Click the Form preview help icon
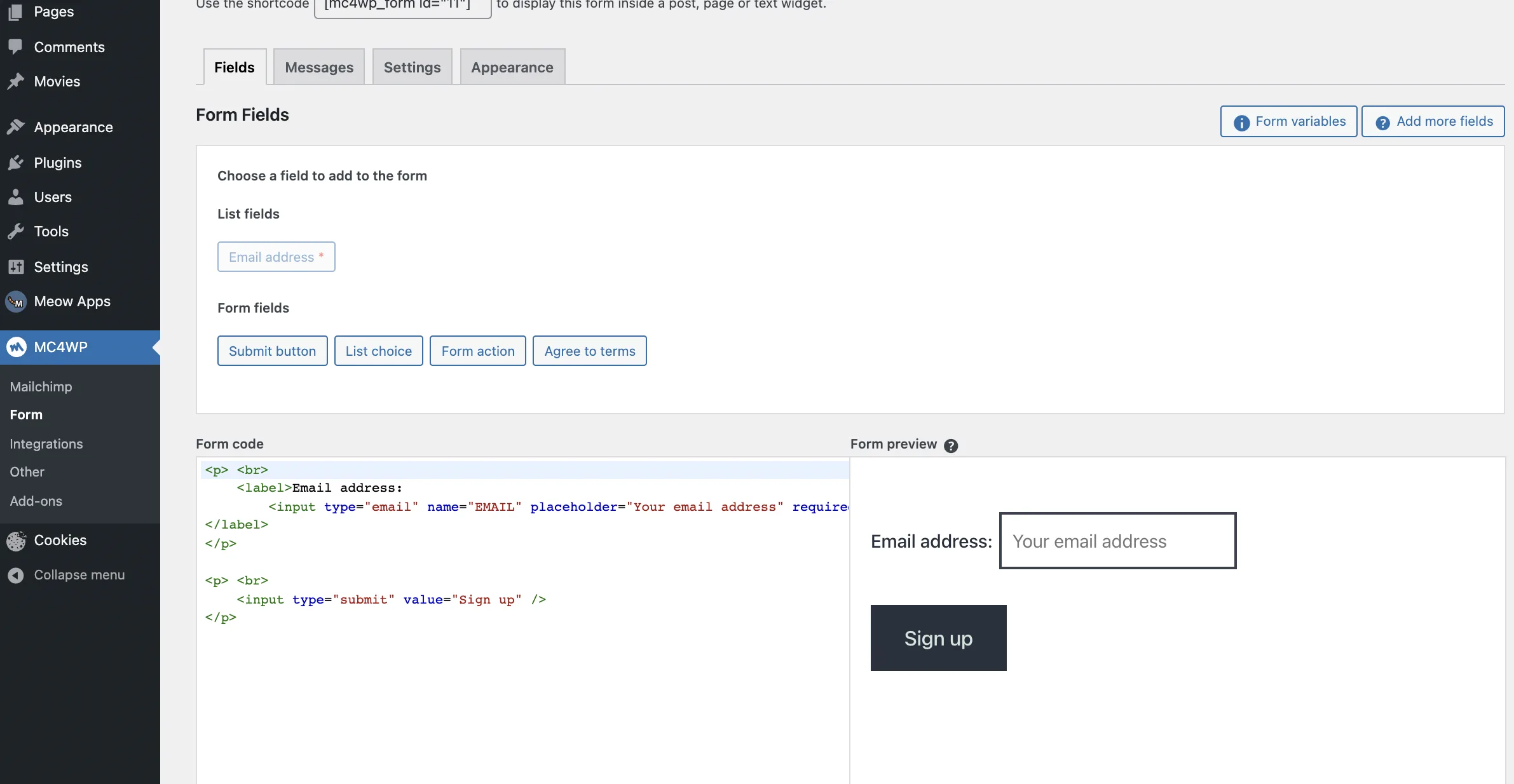 (951, 445)
